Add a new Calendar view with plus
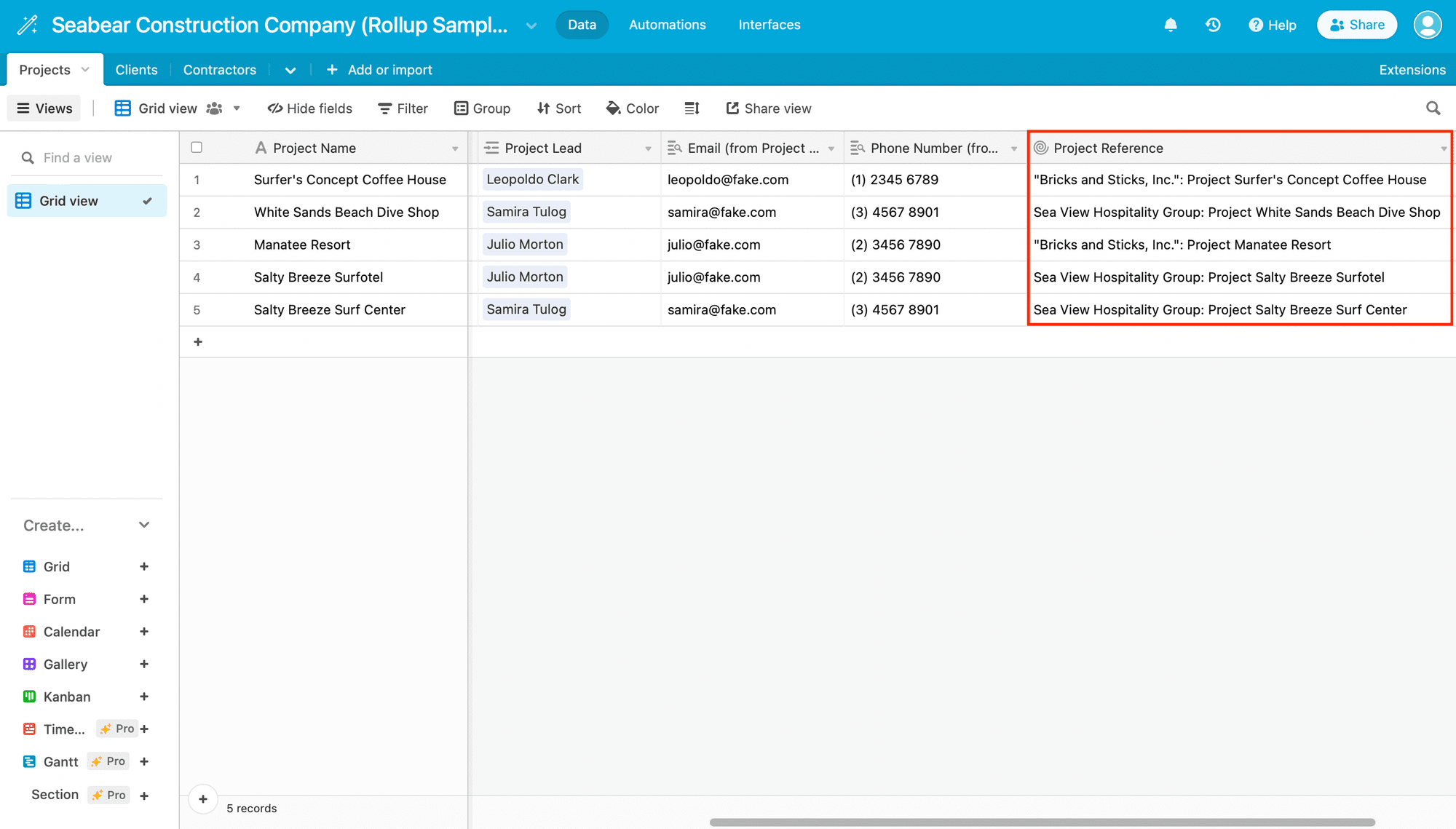The image size is (1456, 829). (x=144, y=632)
